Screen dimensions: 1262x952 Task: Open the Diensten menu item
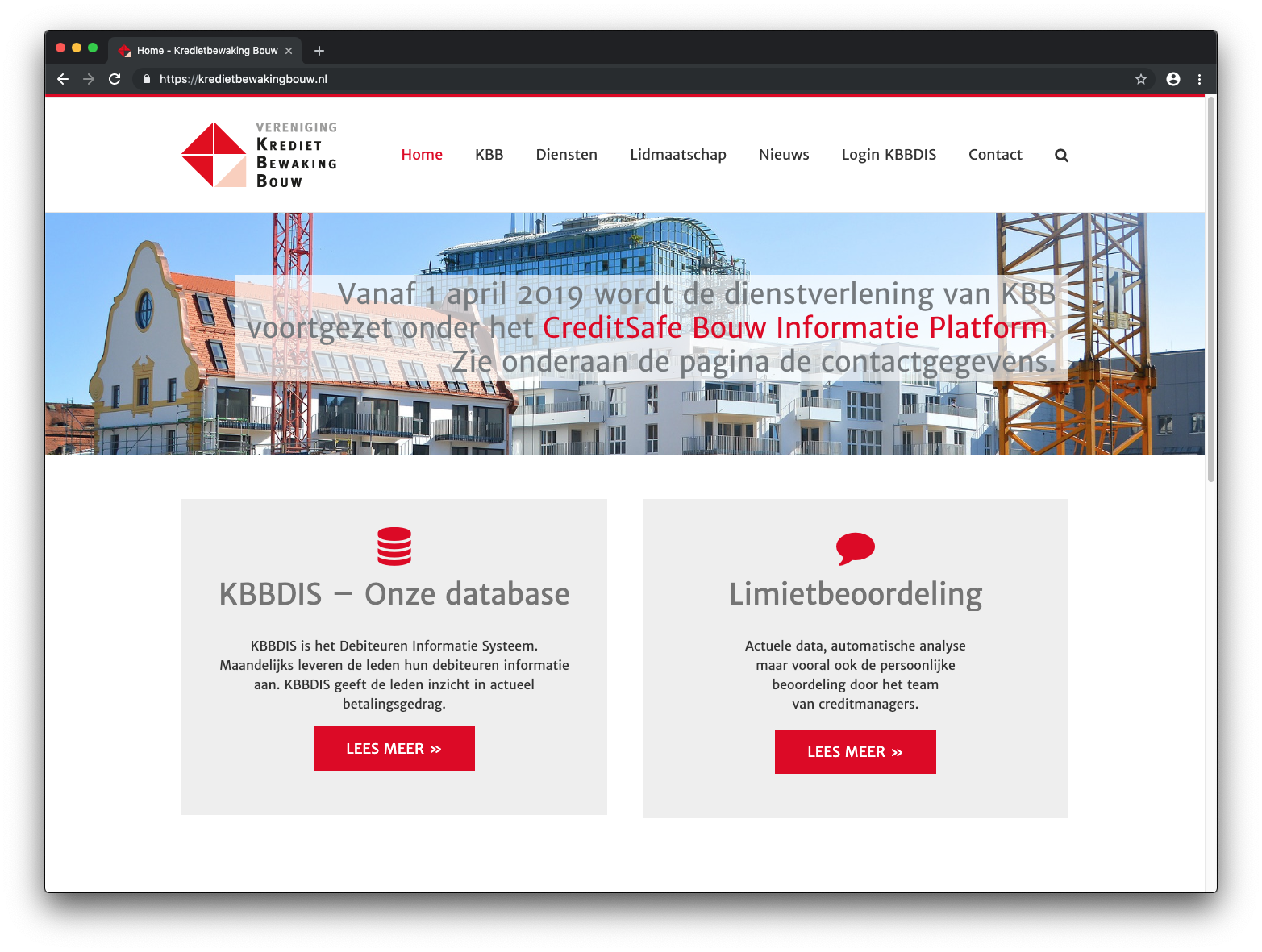[566, 155]
